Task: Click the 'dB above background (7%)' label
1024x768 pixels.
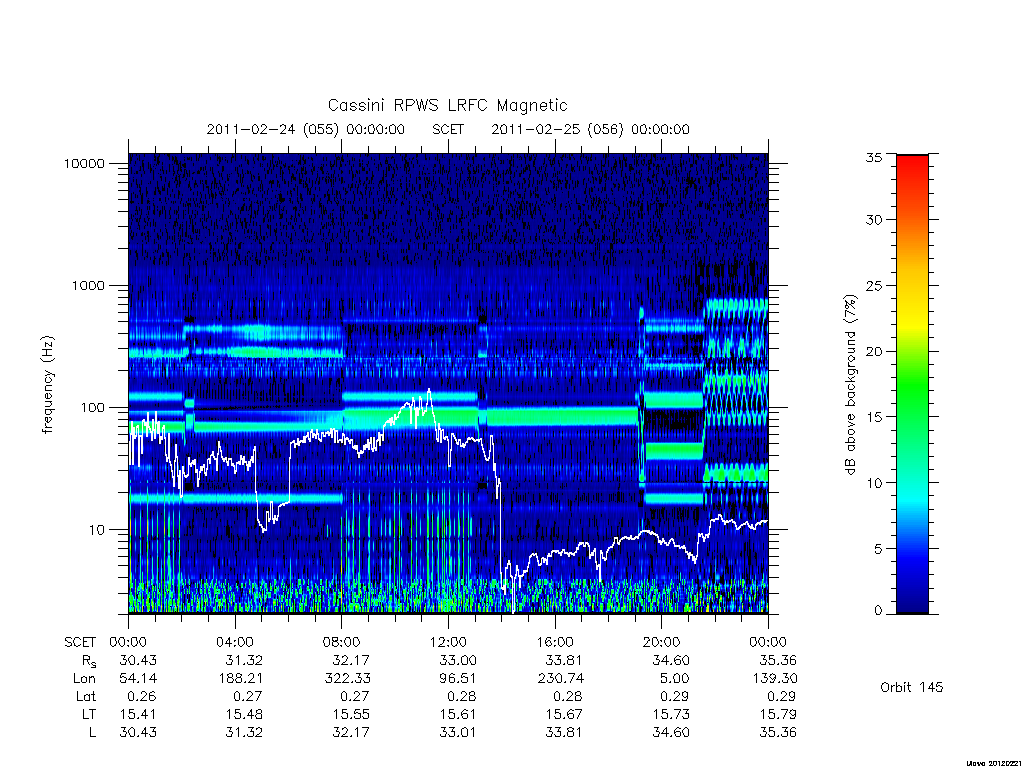Action: pyautogui.click(x=850, y=385)
